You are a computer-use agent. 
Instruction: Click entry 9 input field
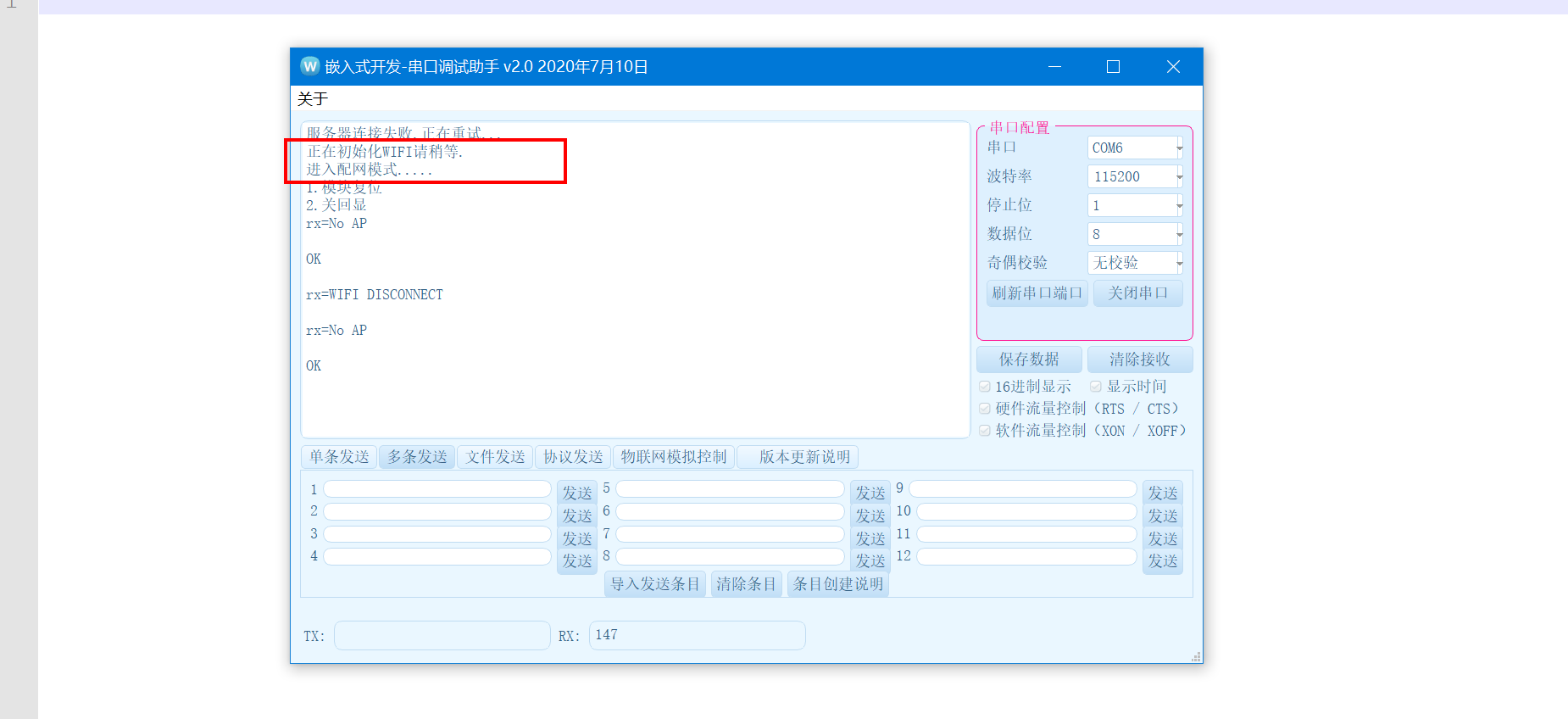click(1023, 489)
